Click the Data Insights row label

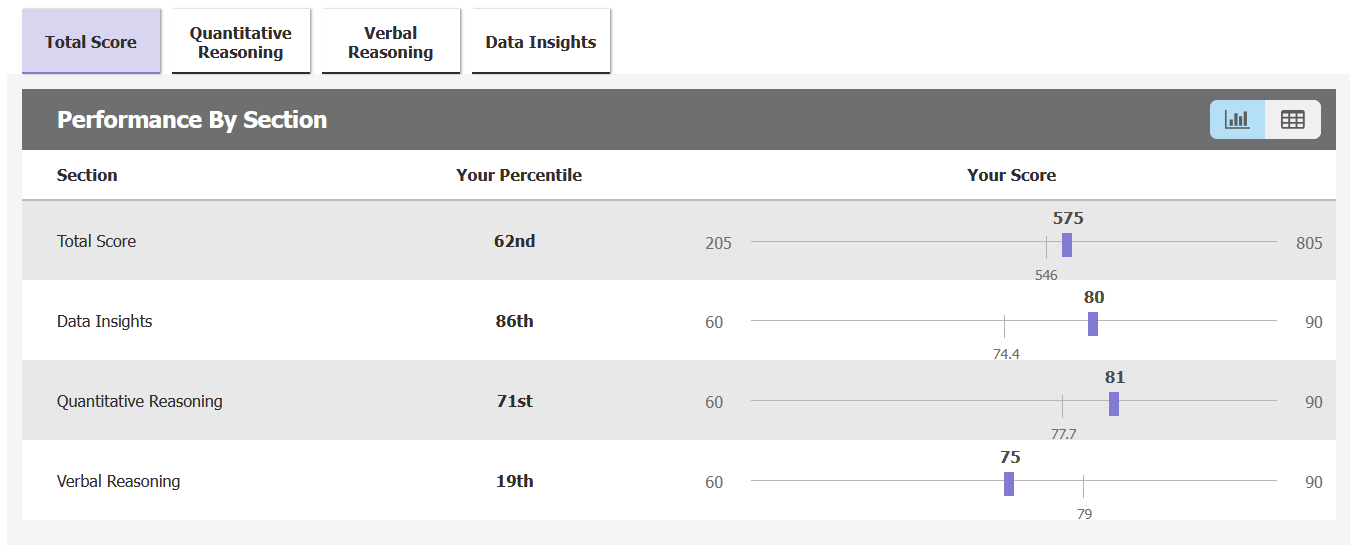click(105, 321)
